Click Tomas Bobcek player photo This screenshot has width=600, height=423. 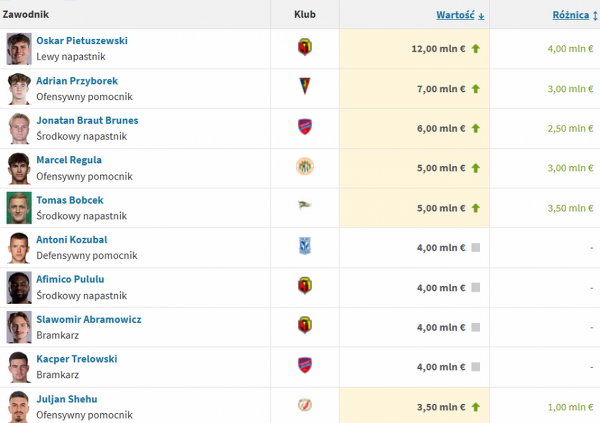pos(19,208)
